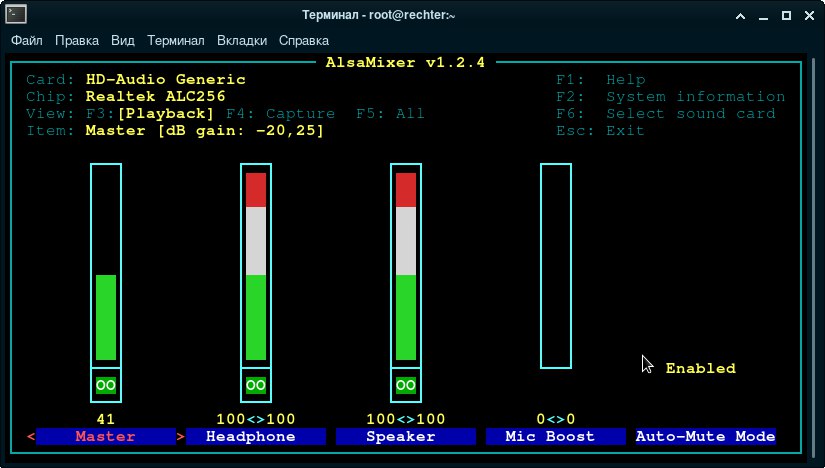Viewport: 825px width, 468px height.
Task: Click the Master dB gain item text
Action: click(x=205, y=130)
